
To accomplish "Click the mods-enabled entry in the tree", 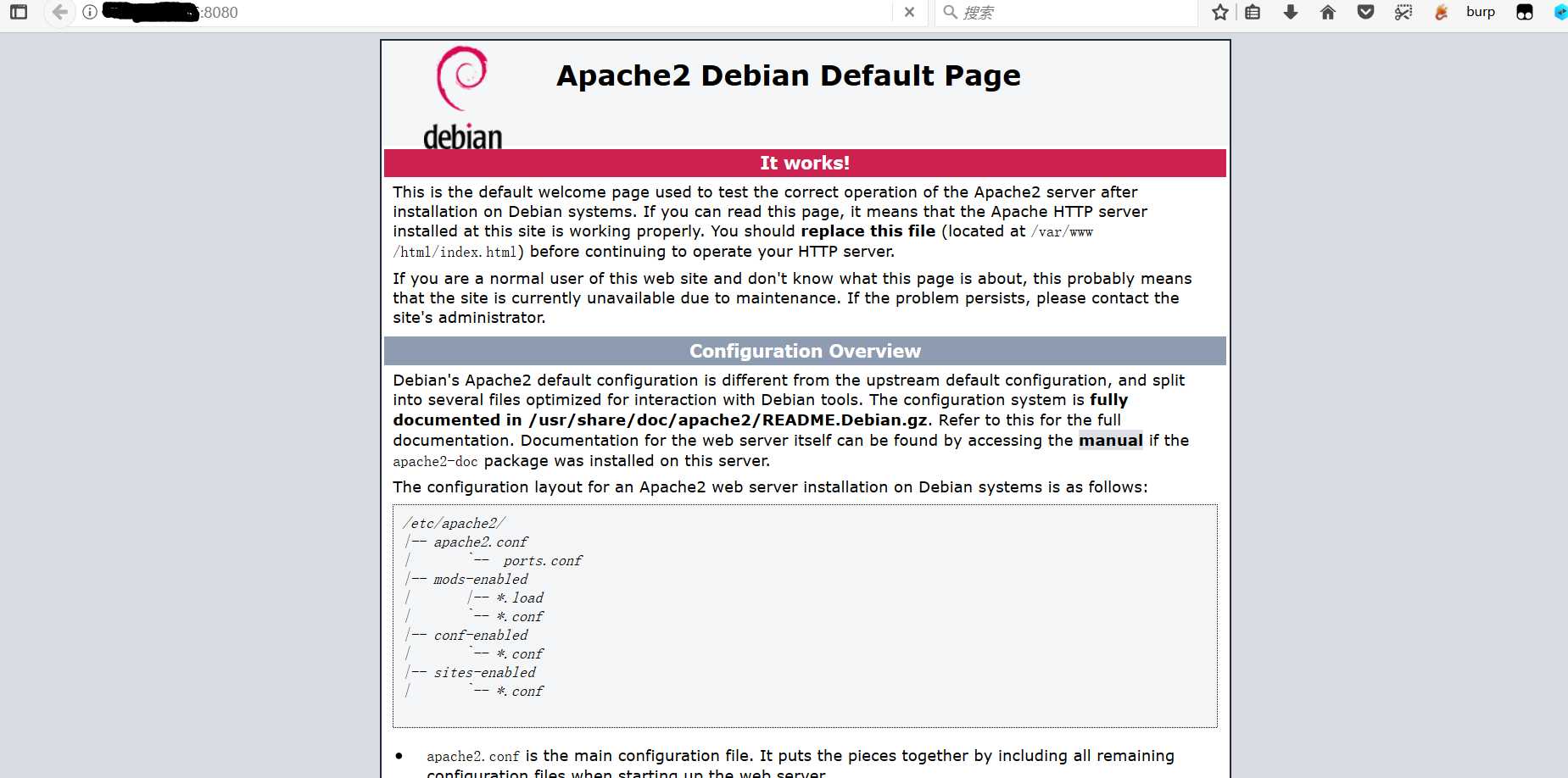I will click(481, 580).
